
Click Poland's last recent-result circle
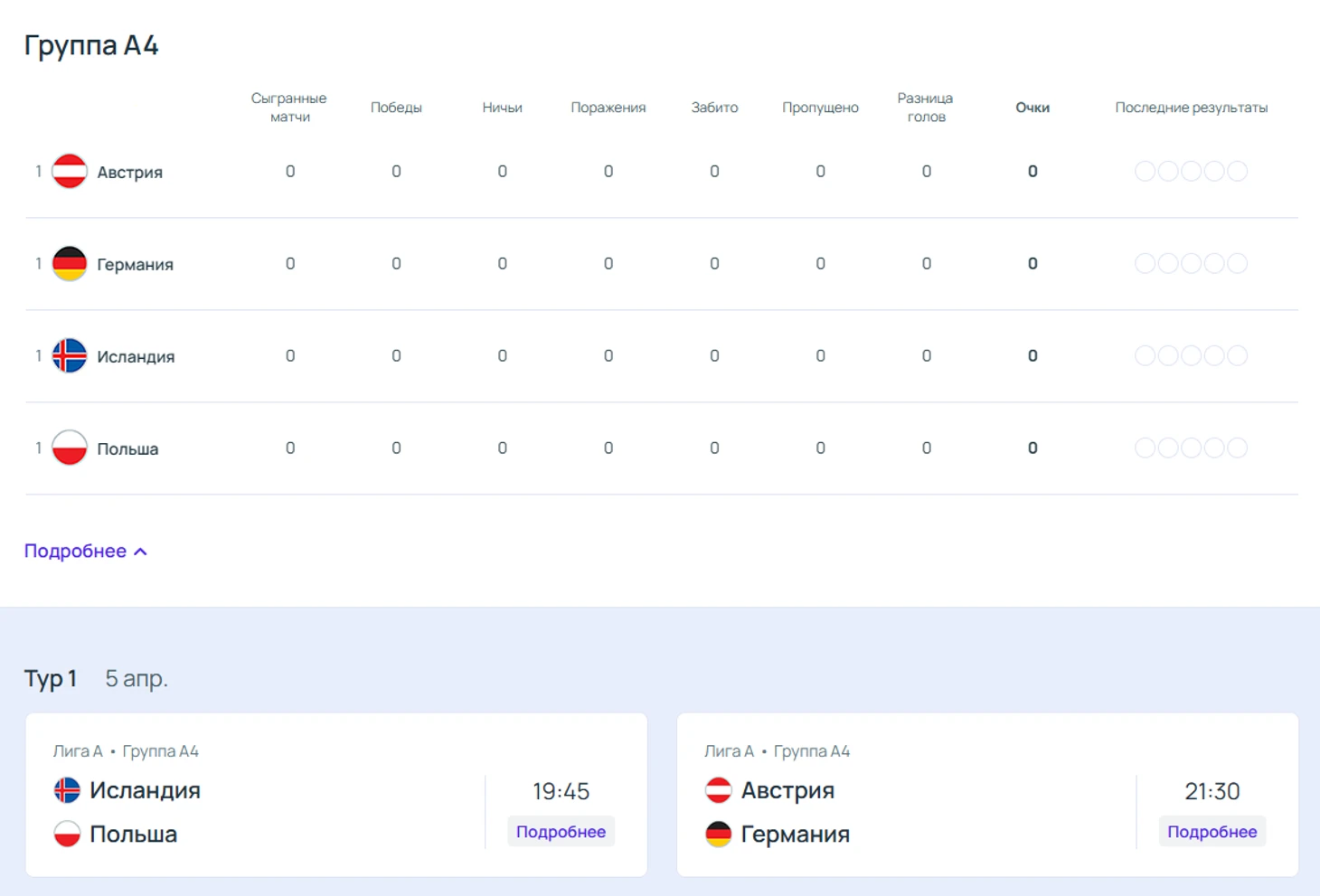point(1238,448)
